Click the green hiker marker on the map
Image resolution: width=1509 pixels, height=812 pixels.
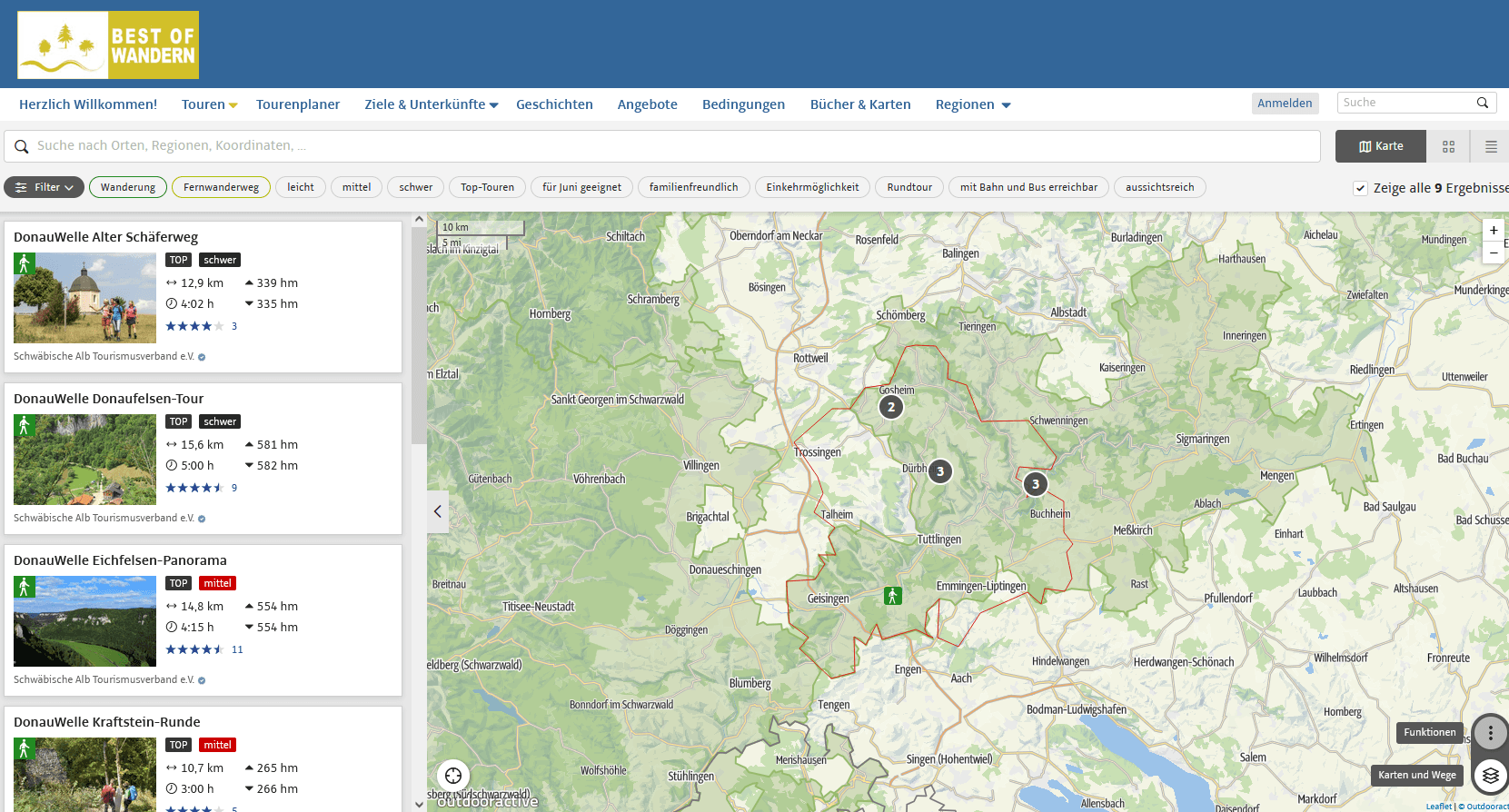point(893,596)
